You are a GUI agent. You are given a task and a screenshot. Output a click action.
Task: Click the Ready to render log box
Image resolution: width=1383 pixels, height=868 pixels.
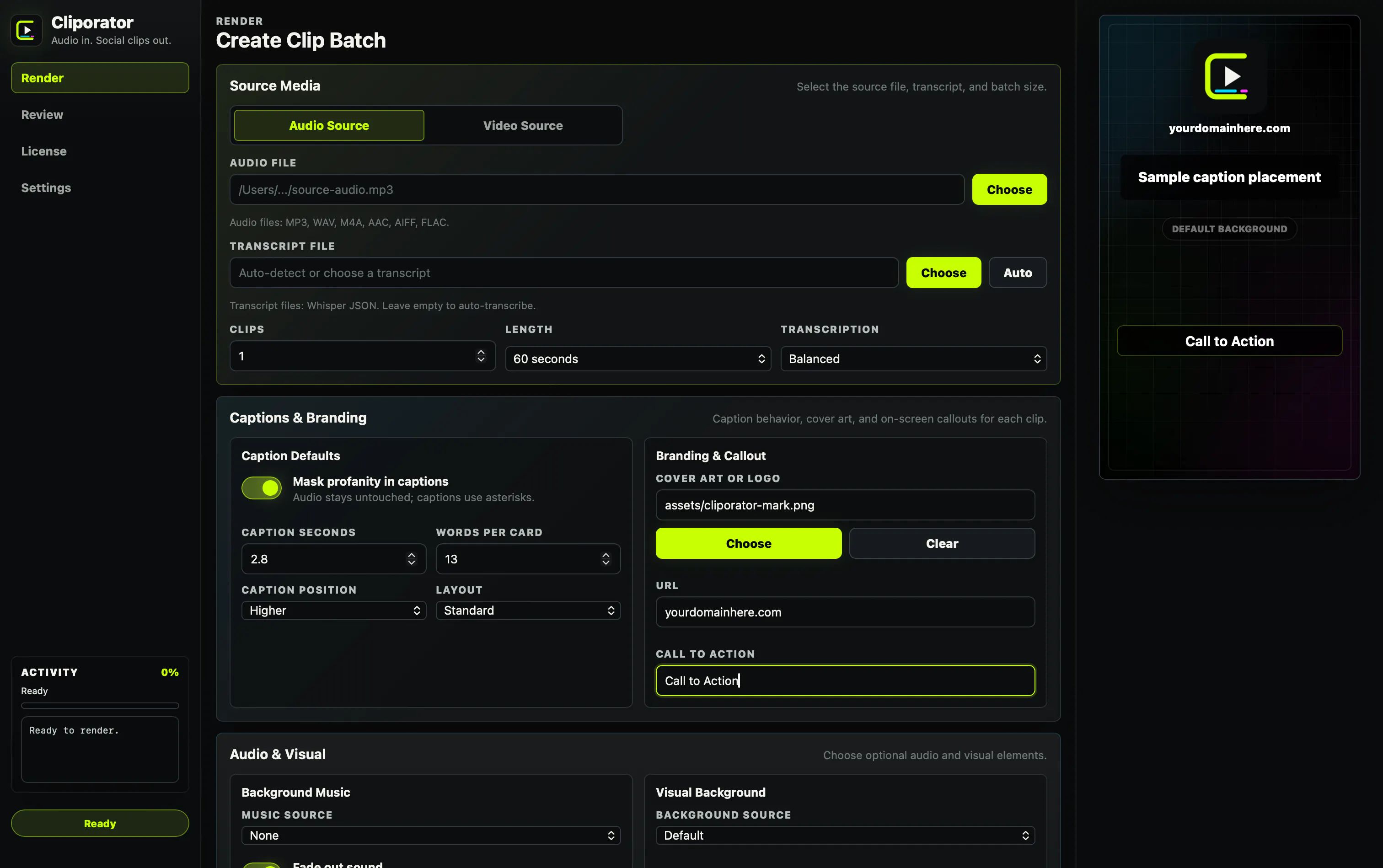[100, 749]
